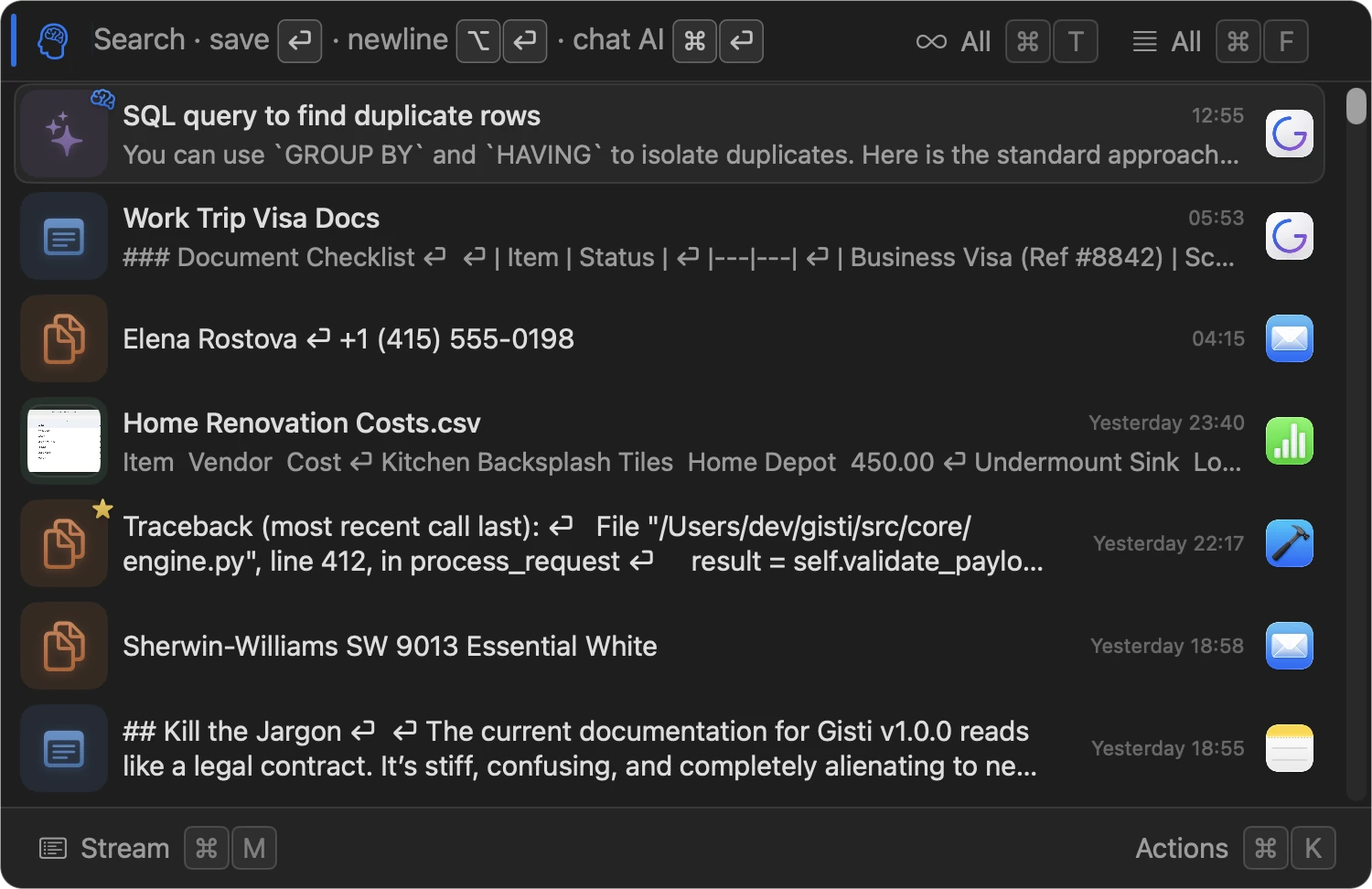
Task: Click Mail icon on Elena Rostova row
Action: [1290, 338]
